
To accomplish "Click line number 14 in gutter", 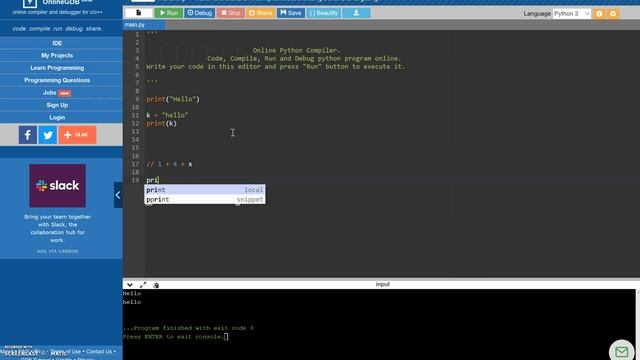I will 136,140.
